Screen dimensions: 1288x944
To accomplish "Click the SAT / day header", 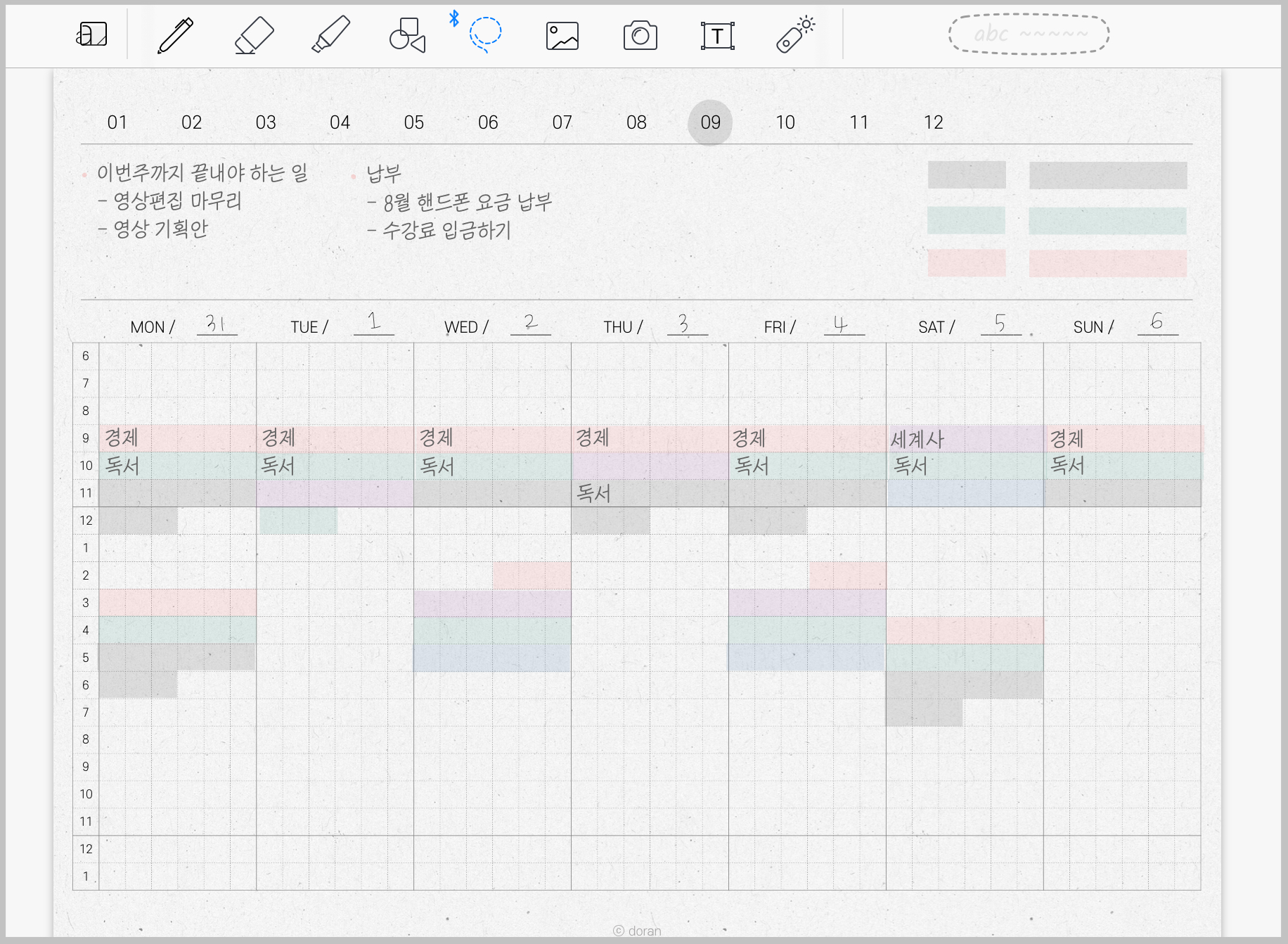I will 936,327.
